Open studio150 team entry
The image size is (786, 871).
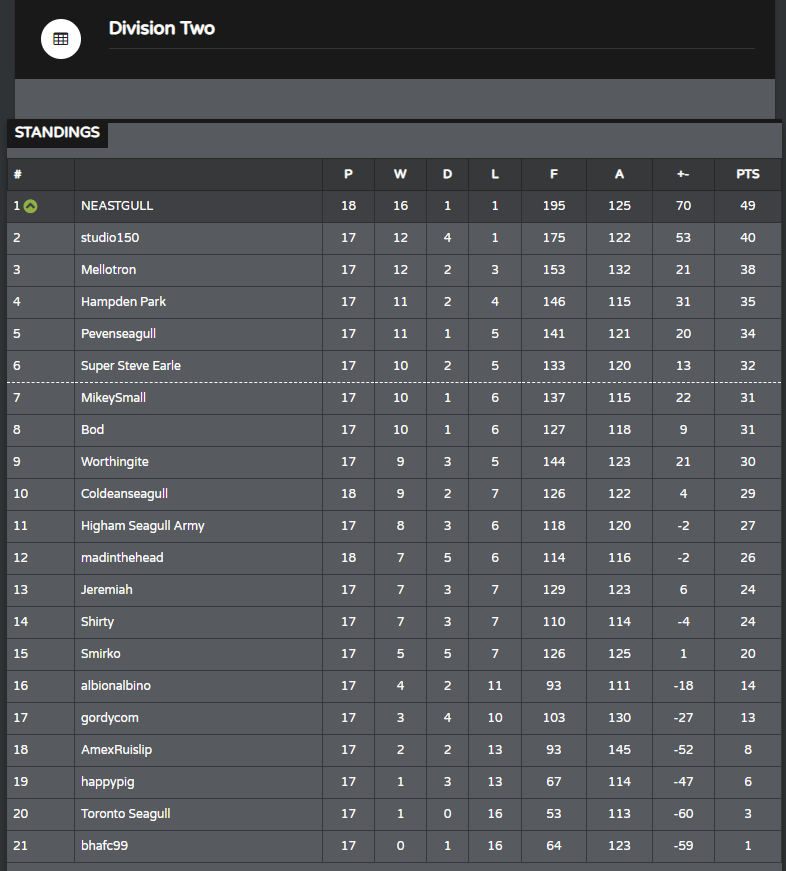110,238
